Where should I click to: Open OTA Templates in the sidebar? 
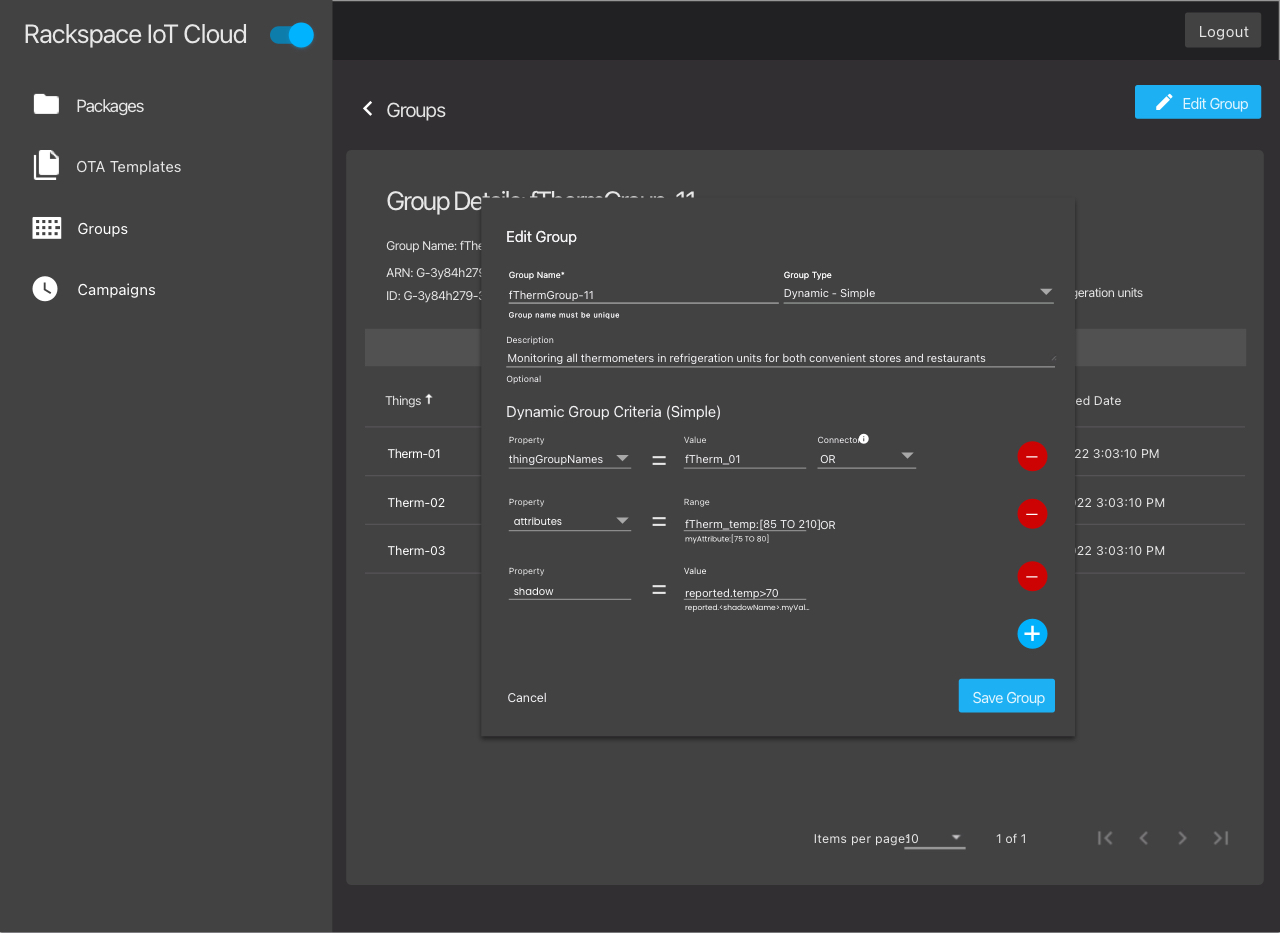click(128, 167)
